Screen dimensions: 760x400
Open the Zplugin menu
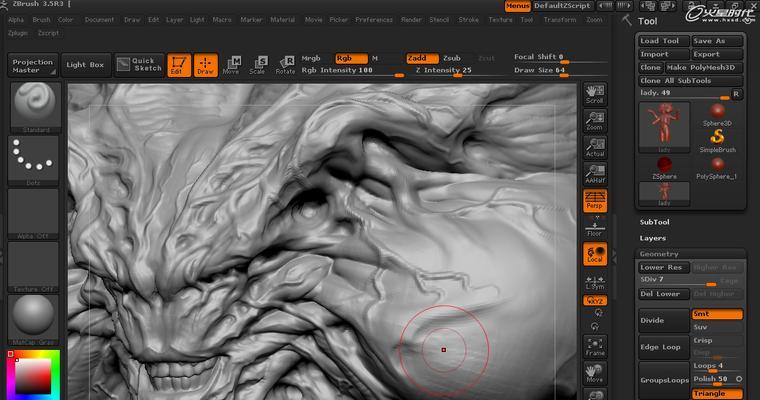[x=18, y=33]
